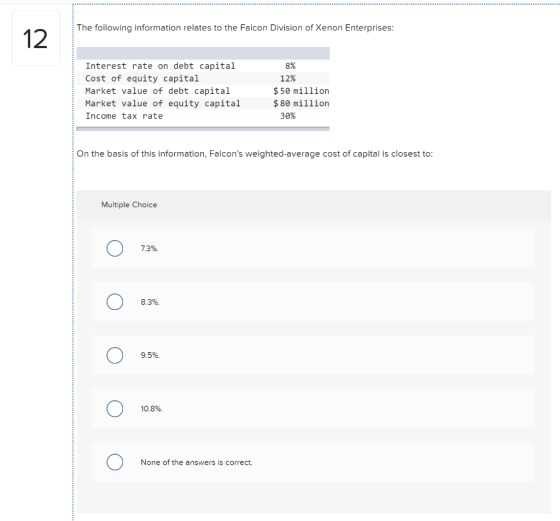560x521 pixels.
Task: Click the $80 million equity value
Action: pyautogui.click(x=301, y=104)
